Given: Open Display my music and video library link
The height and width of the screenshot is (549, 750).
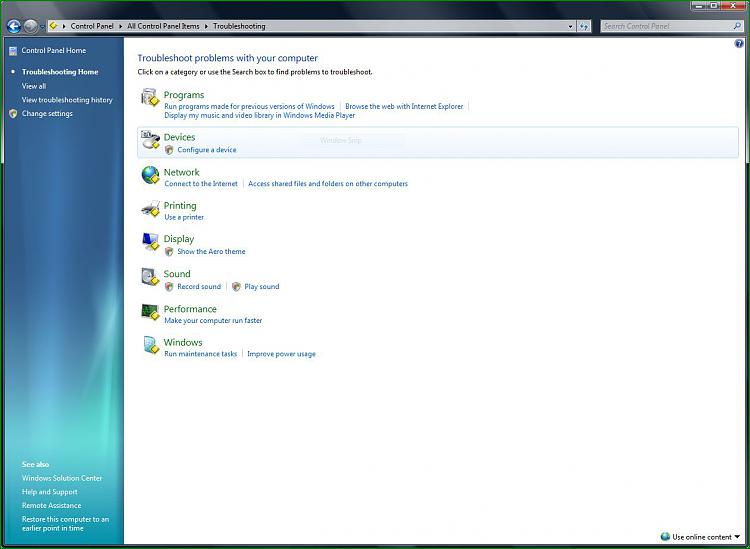Looking at the screenshot, I should (x=260, y=115).
